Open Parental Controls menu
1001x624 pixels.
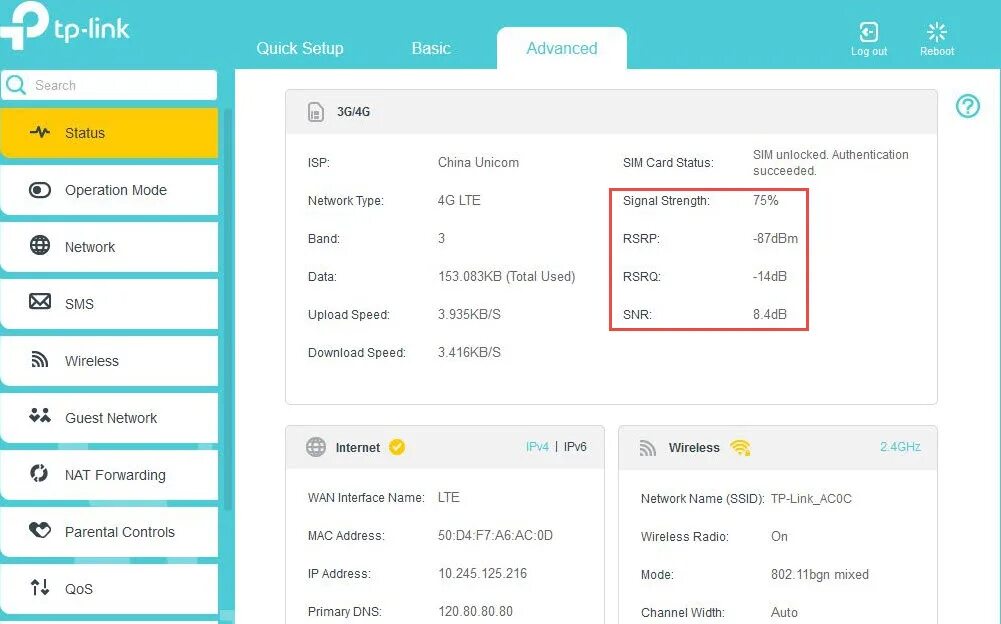tap(109, 531)
